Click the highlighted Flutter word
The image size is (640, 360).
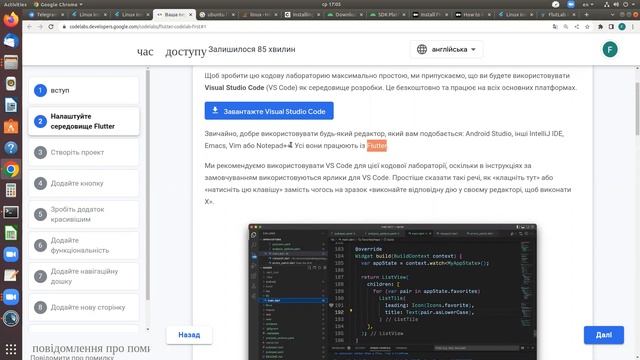pos(376,146)
